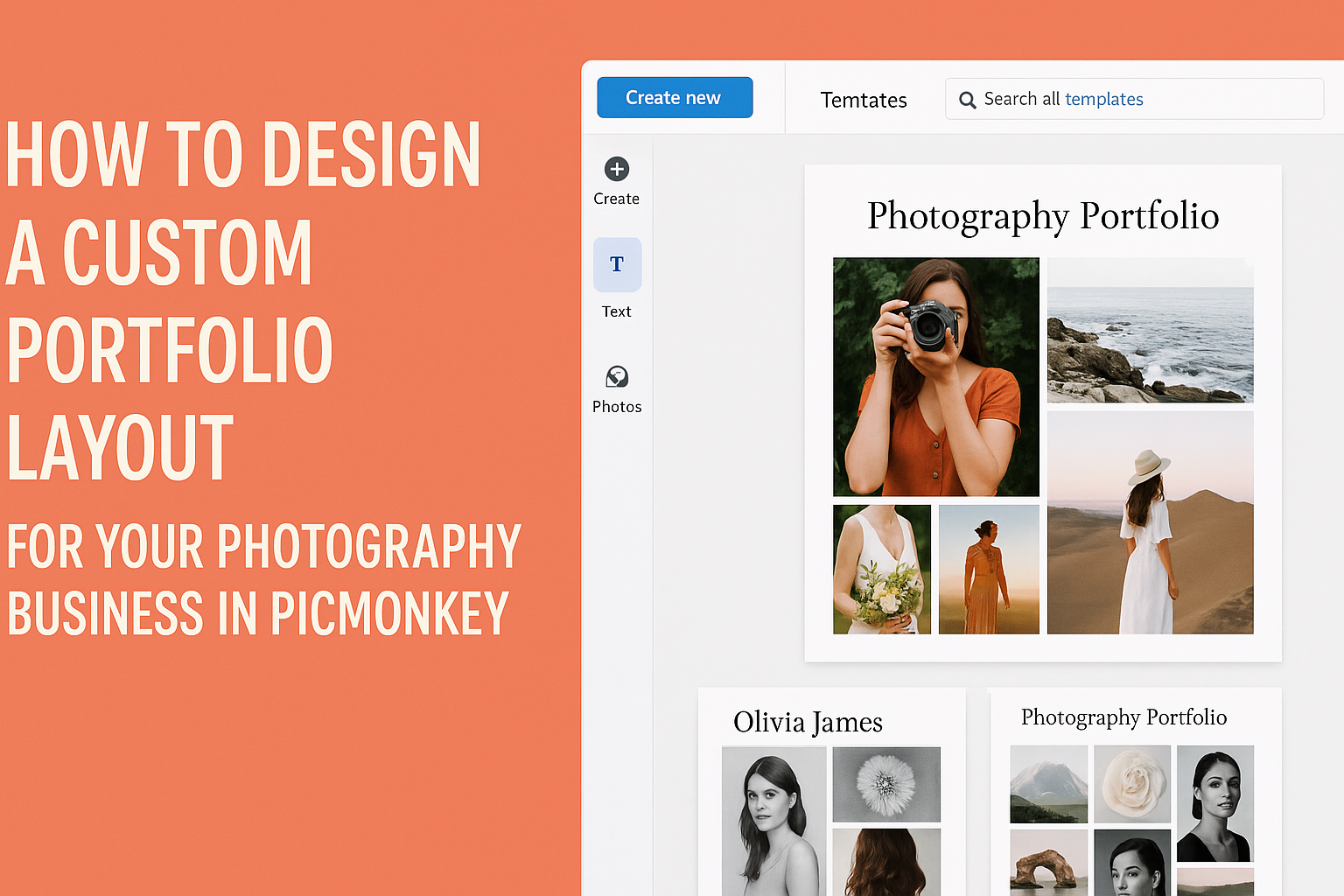Screen dimensions: 1344x896
Task: Select dark-haired woman portrait in black top
Action: pyautogui.click(x=1215, y=804)
